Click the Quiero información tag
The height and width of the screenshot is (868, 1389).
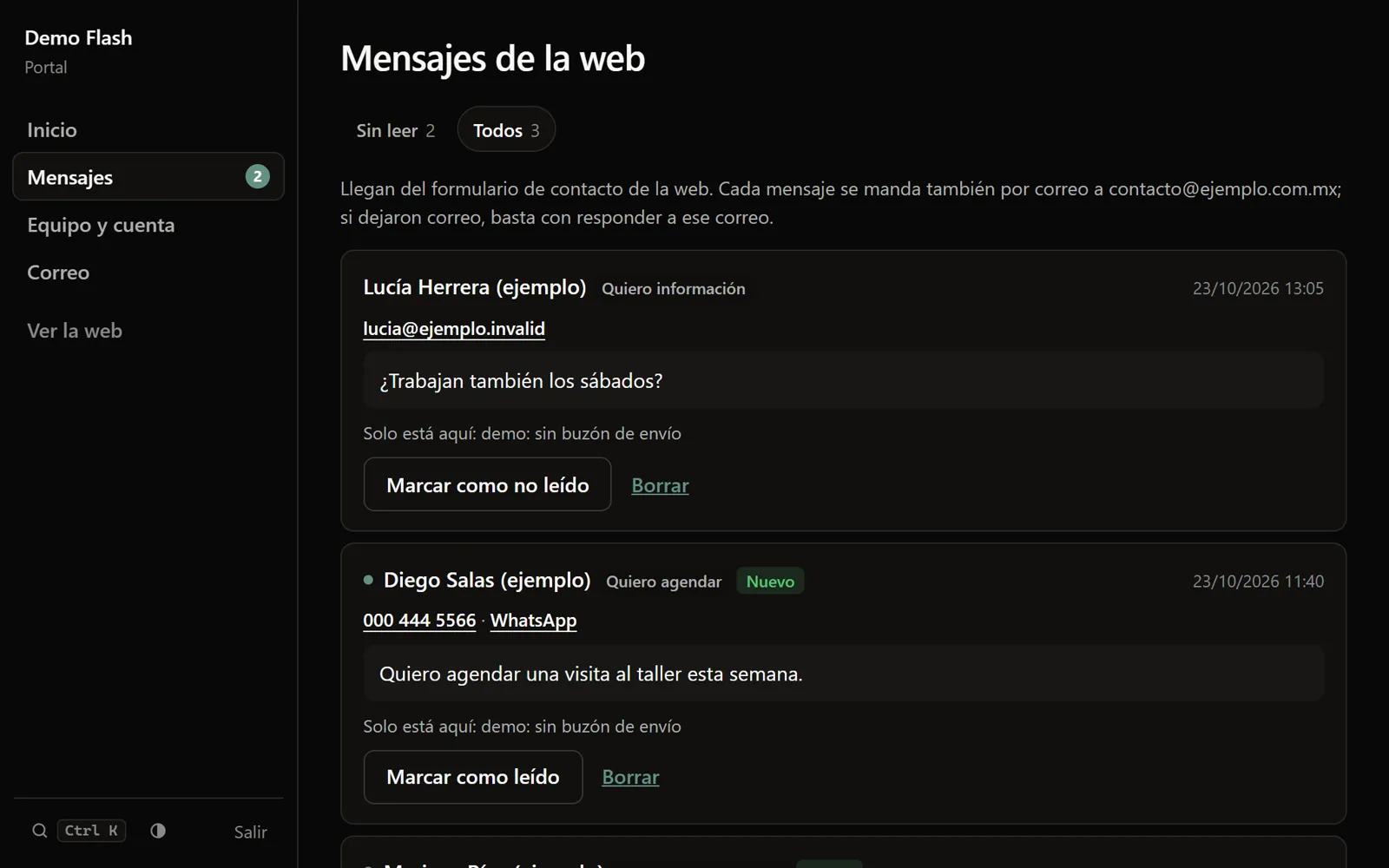674,289
